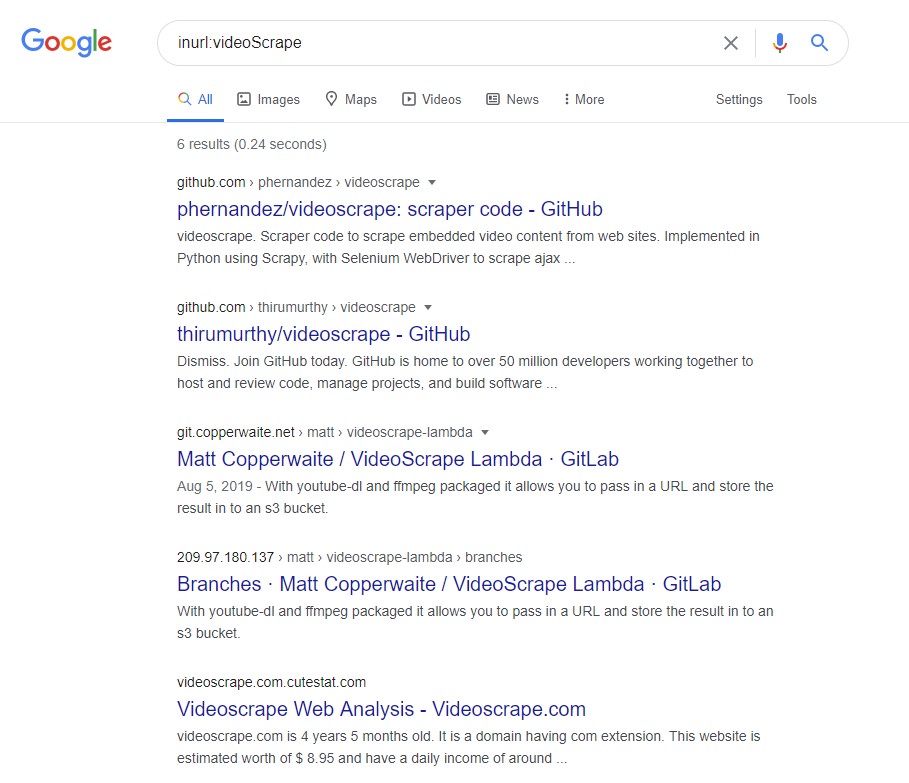
Task: Open search Settings
Action: click(739, 100)
